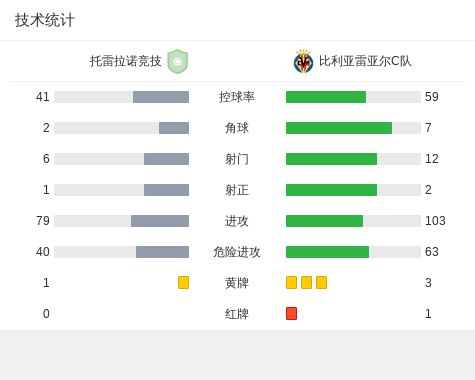Click the second yellow card on right side
Screen dimensions: 475x380
click(306, 282)
